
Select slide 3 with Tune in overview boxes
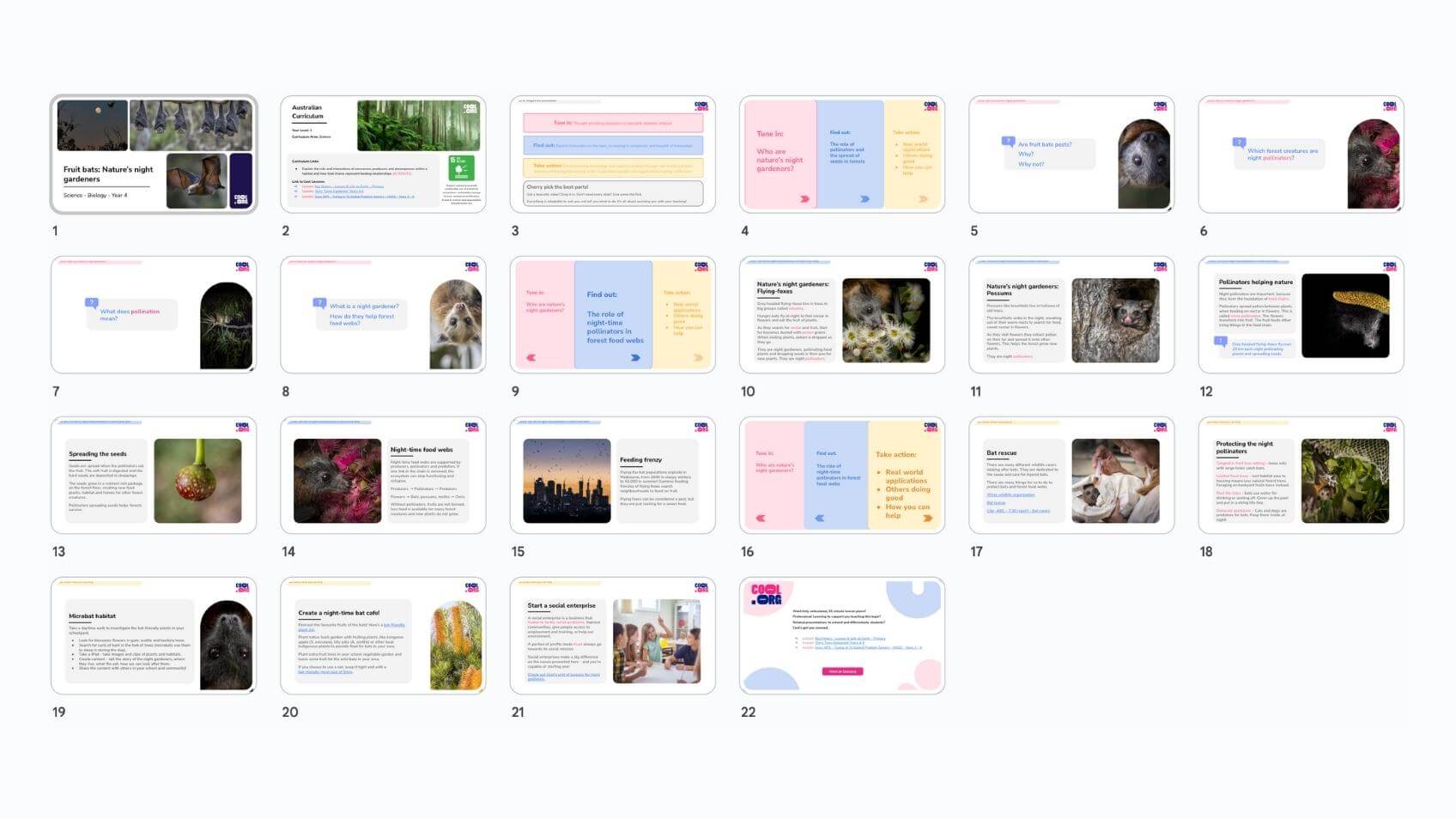pyautogui.click(x=612, y=155)
